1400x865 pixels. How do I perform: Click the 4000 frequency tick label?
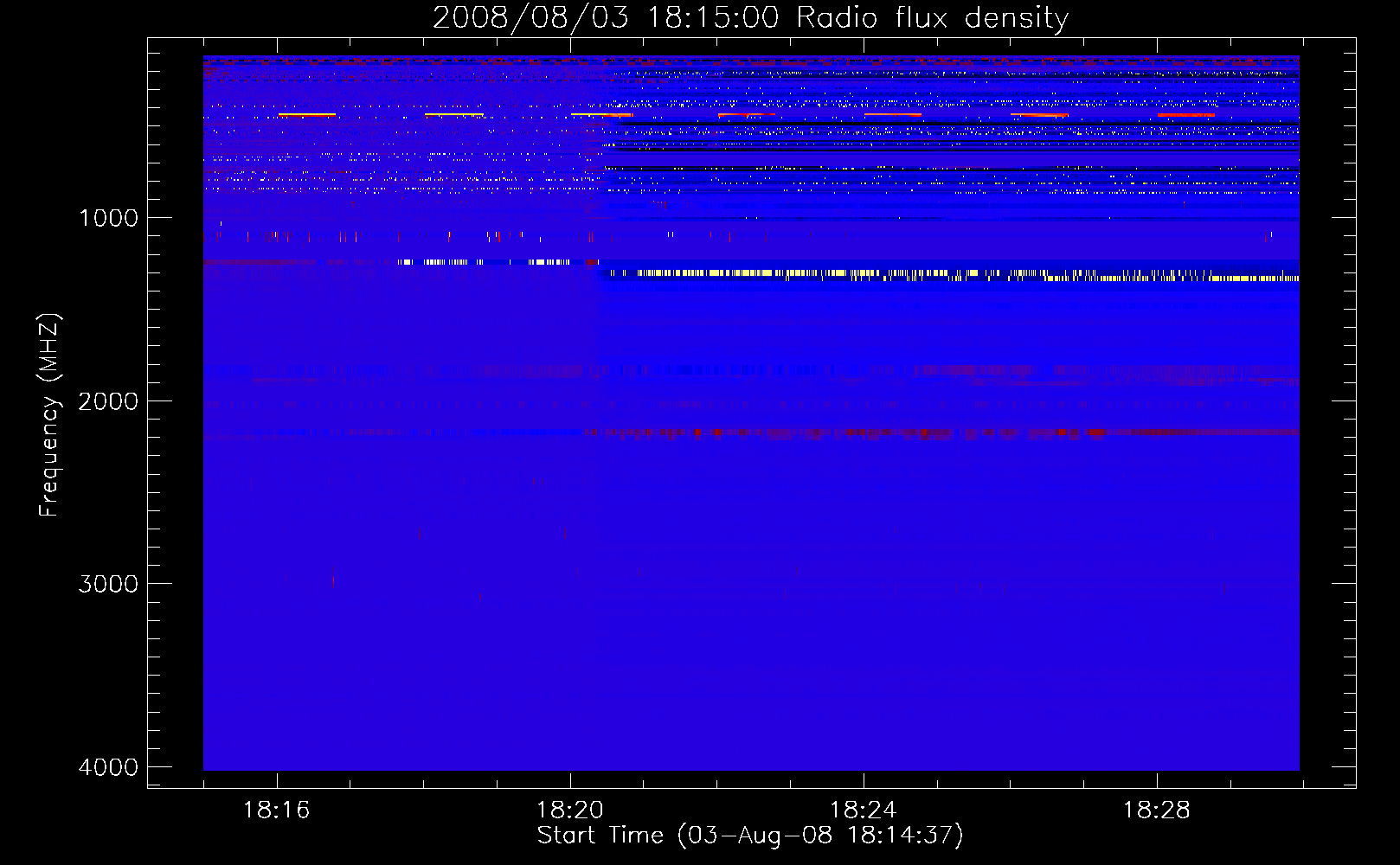click(108, 767)
